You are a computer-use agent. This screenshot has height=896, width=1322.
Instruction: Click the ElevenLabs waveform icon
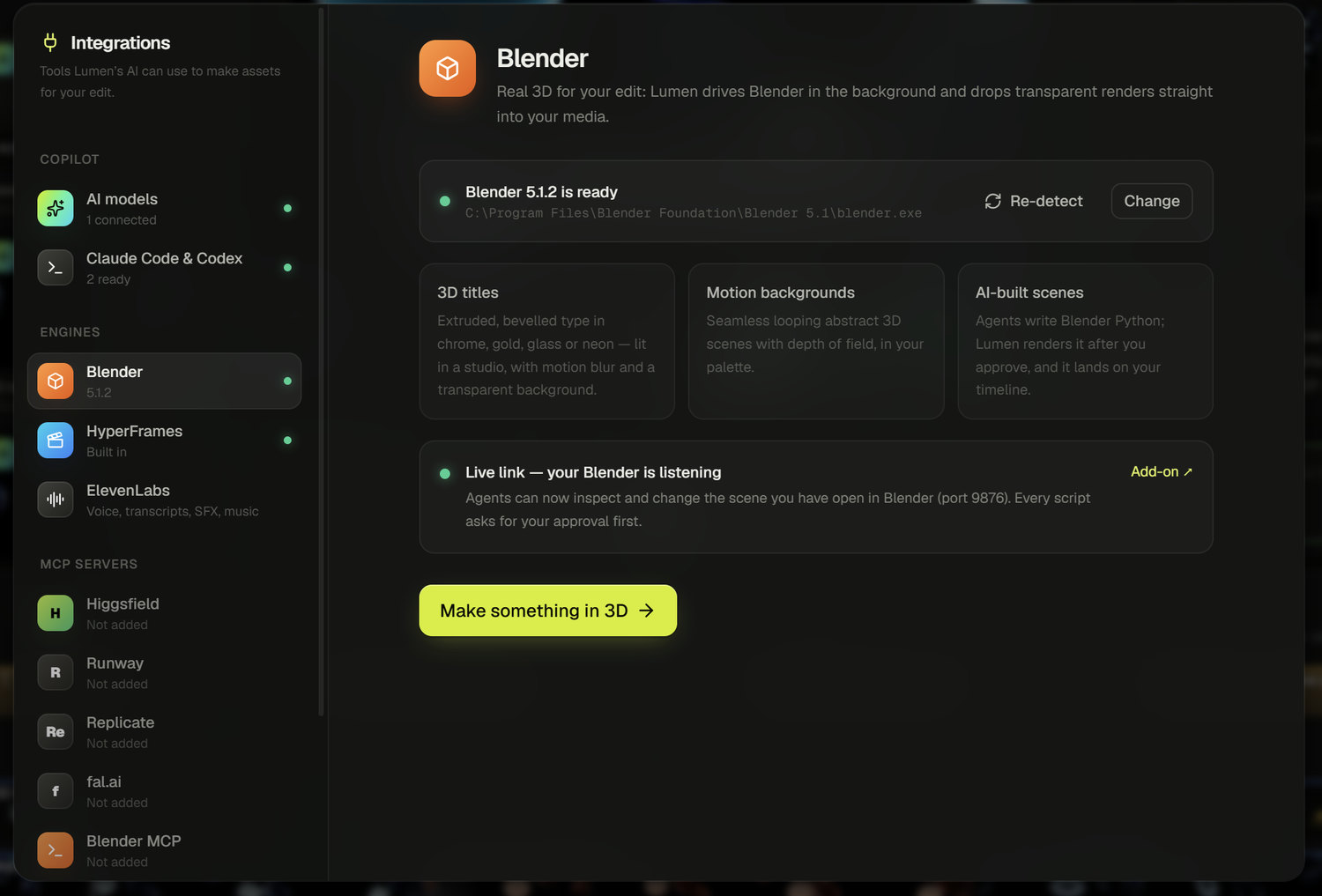point(56,499)
